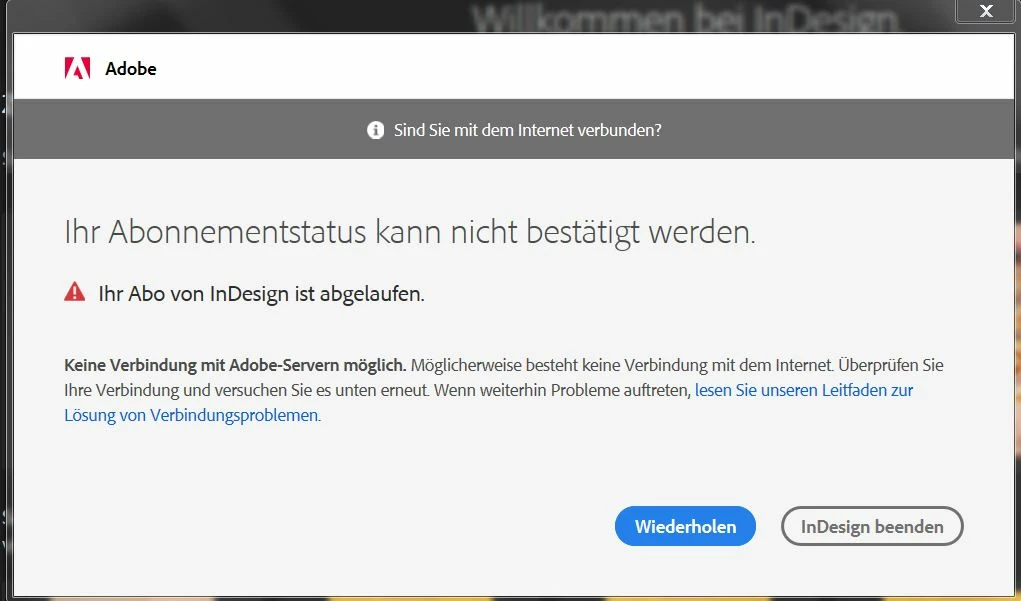Viewport: 1021px width, 601px height.
Task: Click the Wiederholen button
Action: coord(685,526)
